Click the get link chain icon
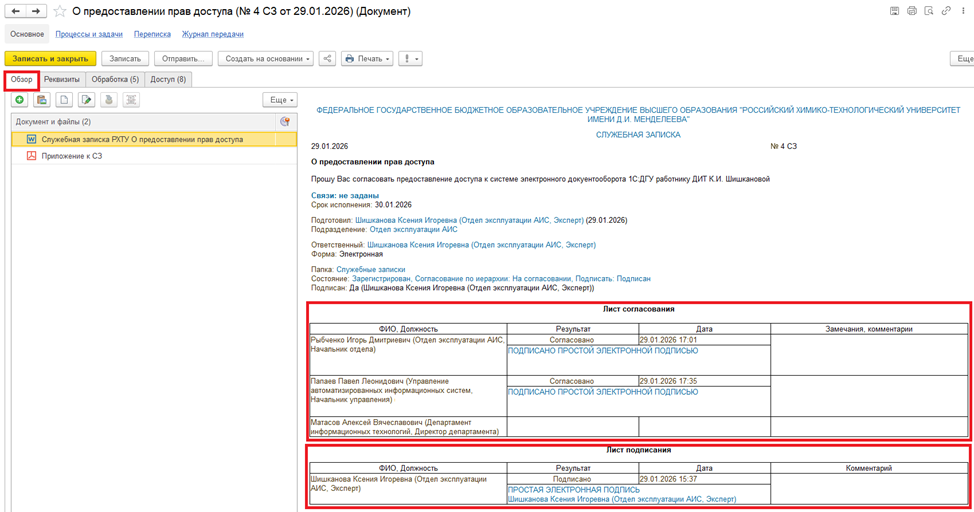 pyautogui.click(x=945, y=11)
